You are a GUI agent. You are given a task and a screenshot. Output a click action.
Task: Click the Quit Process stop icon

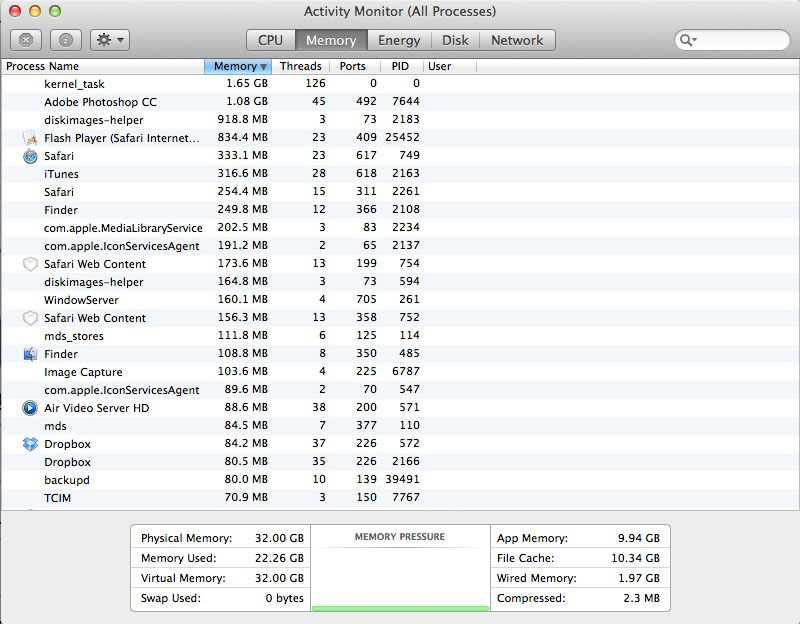coord(26,40)
